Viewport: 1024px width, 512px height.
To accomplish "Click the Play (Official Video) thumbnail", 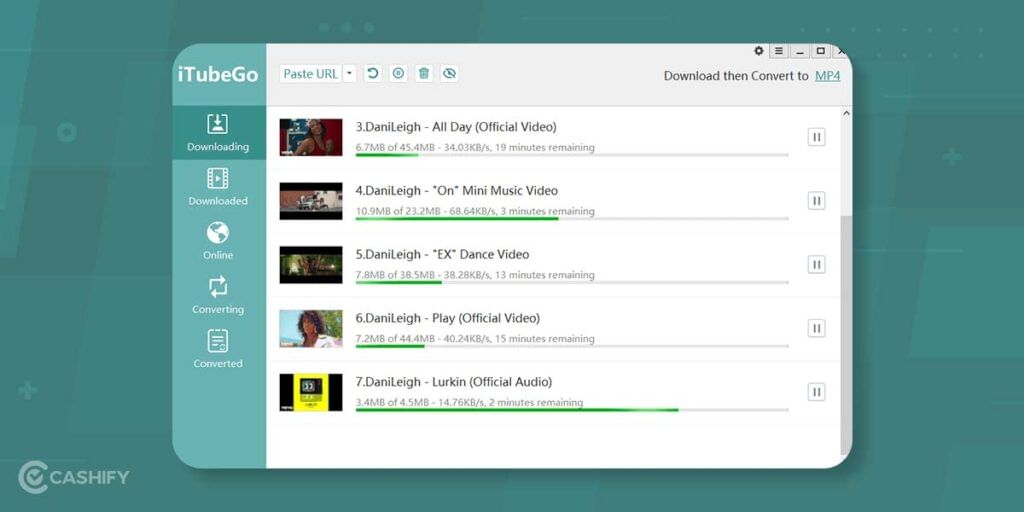I will 311,328.
